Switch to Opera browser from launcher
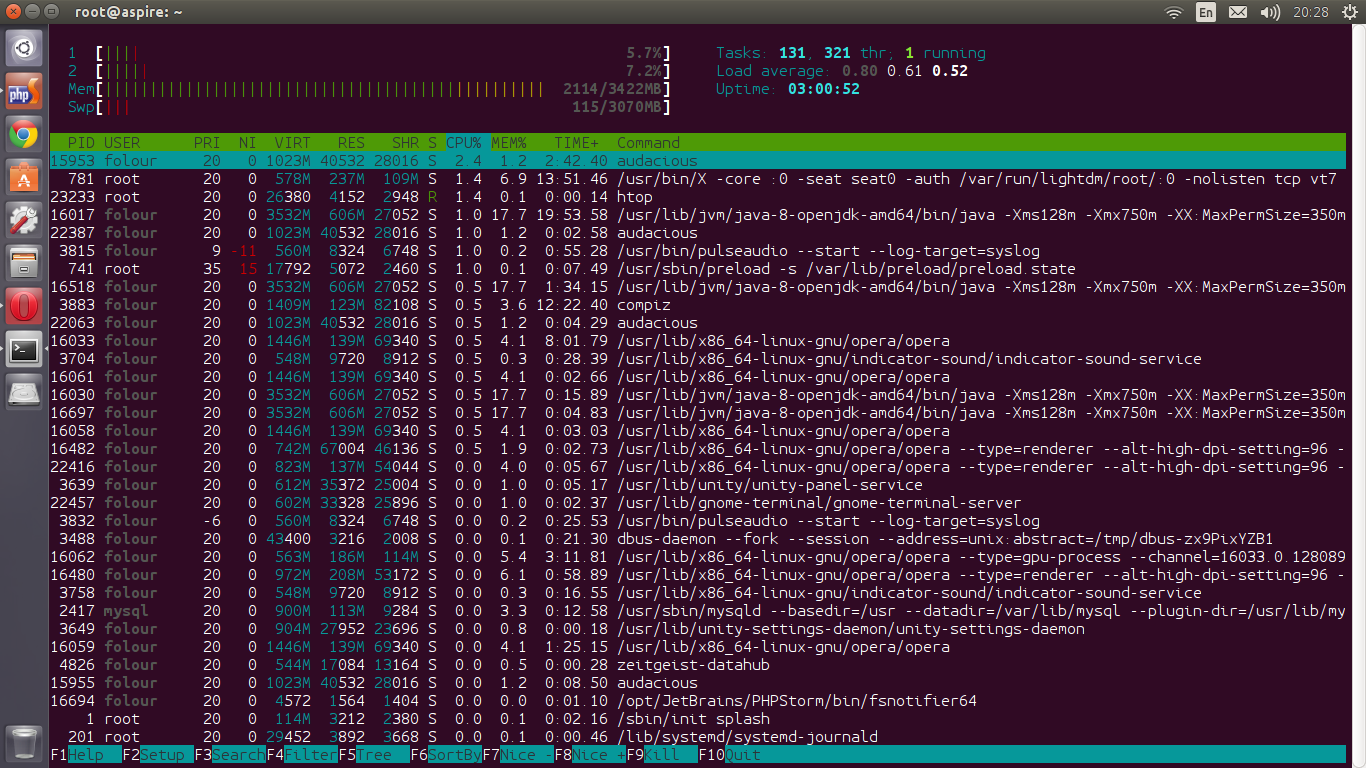 24,307
